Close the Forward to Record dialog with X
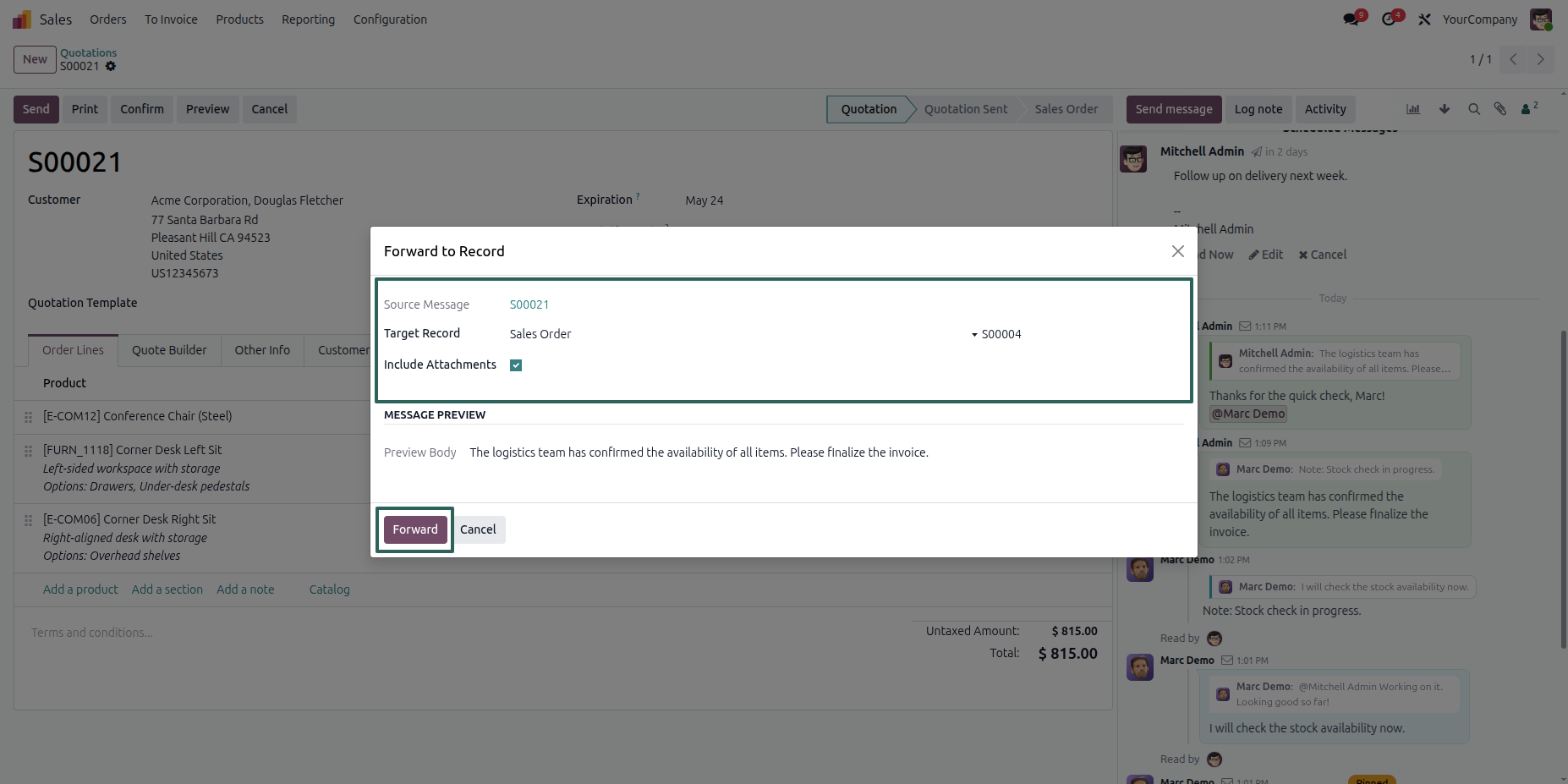Image resolution: width=1568 pixels, height=784 pixels. click(x=1177, y=251)
